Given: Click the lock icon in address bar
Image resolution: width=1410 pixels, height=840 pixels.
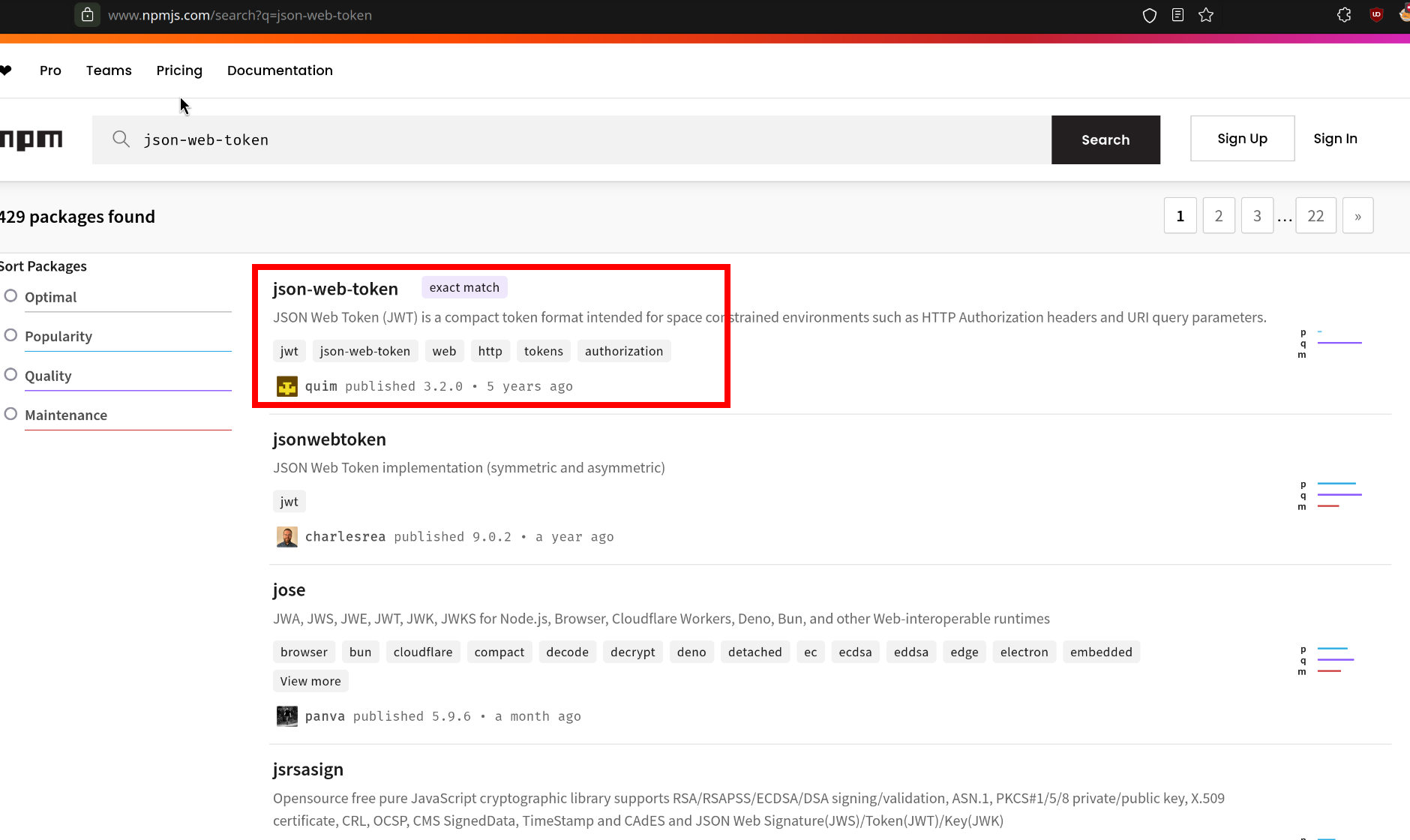Looking at the screenshot, I should [88, 15].
